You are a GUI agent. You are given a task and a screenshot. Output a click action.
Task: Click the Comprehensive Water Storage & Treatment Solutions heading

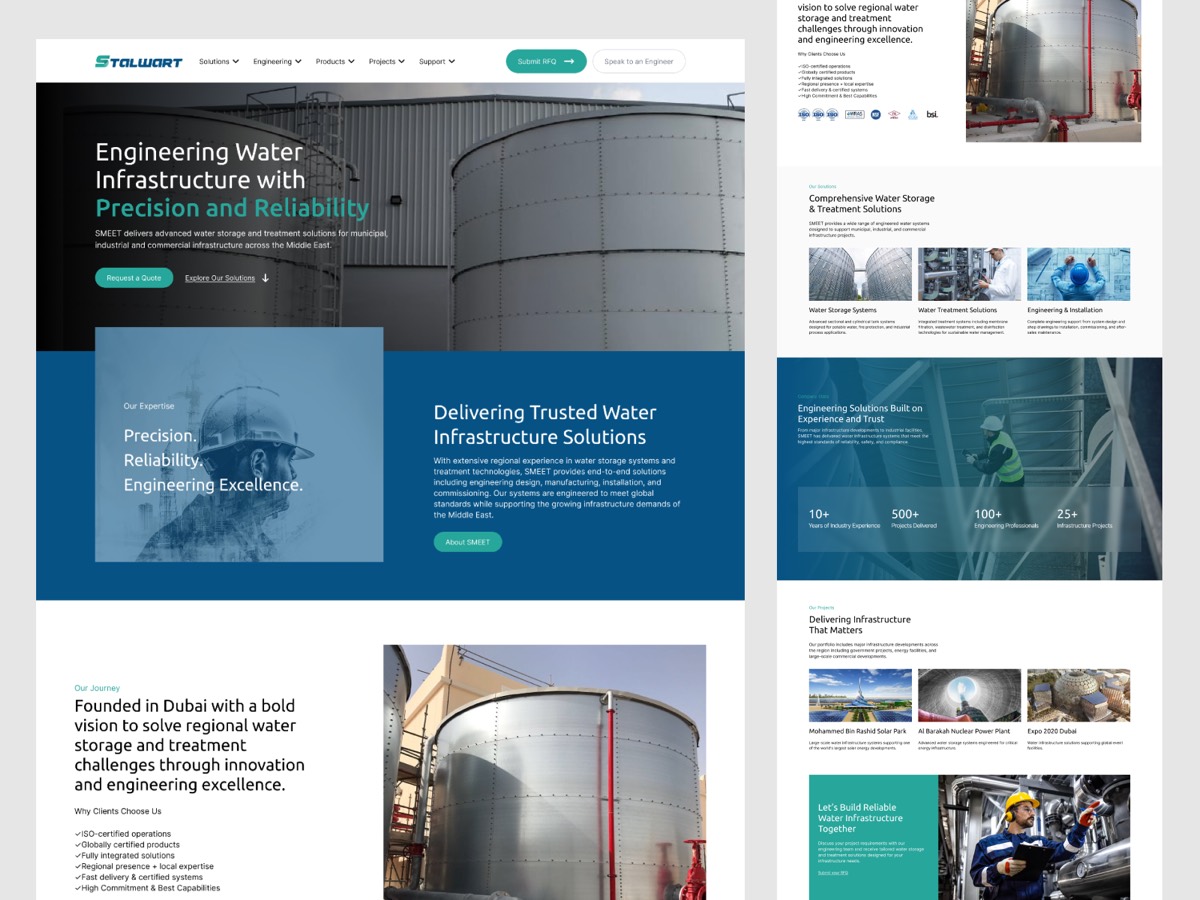(872, 204)
